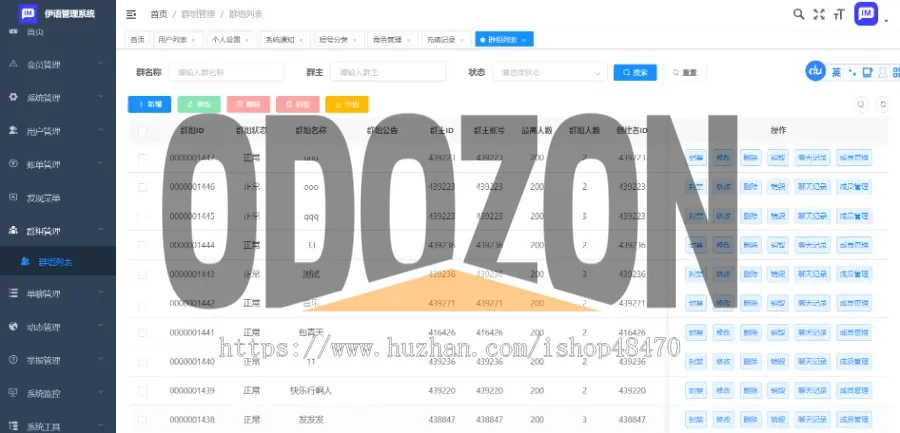Click the red 删除 toolbar button

pyautogui.click(x=248, y=105)
